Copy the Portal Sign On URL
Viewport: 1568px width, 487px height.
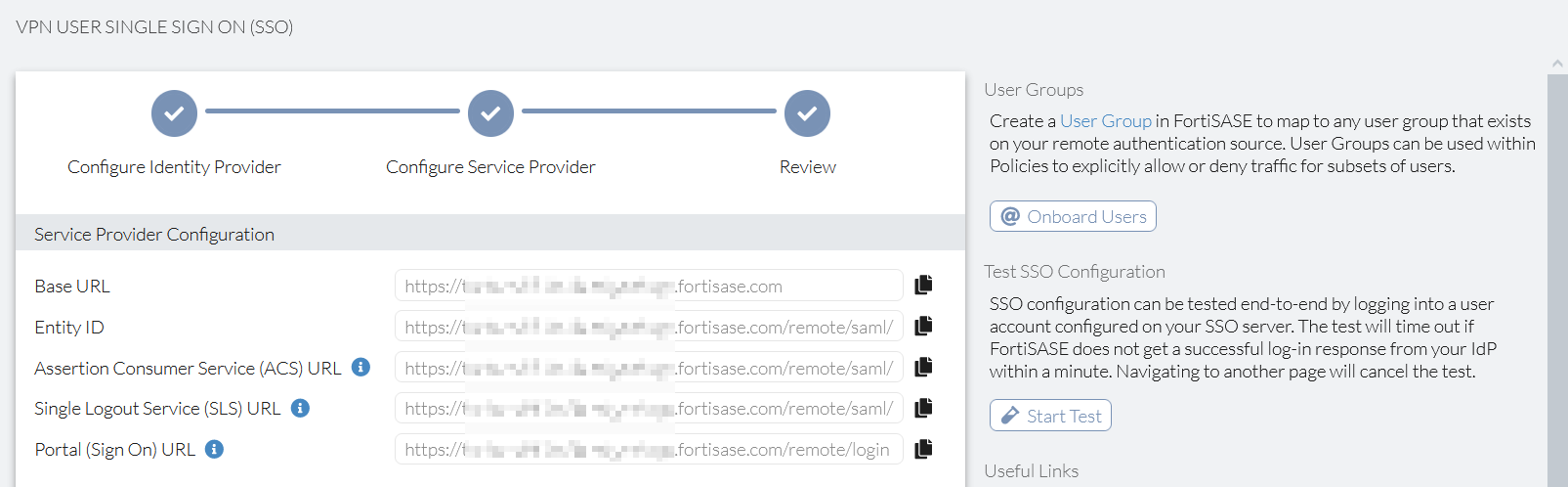tap(923, 449)
